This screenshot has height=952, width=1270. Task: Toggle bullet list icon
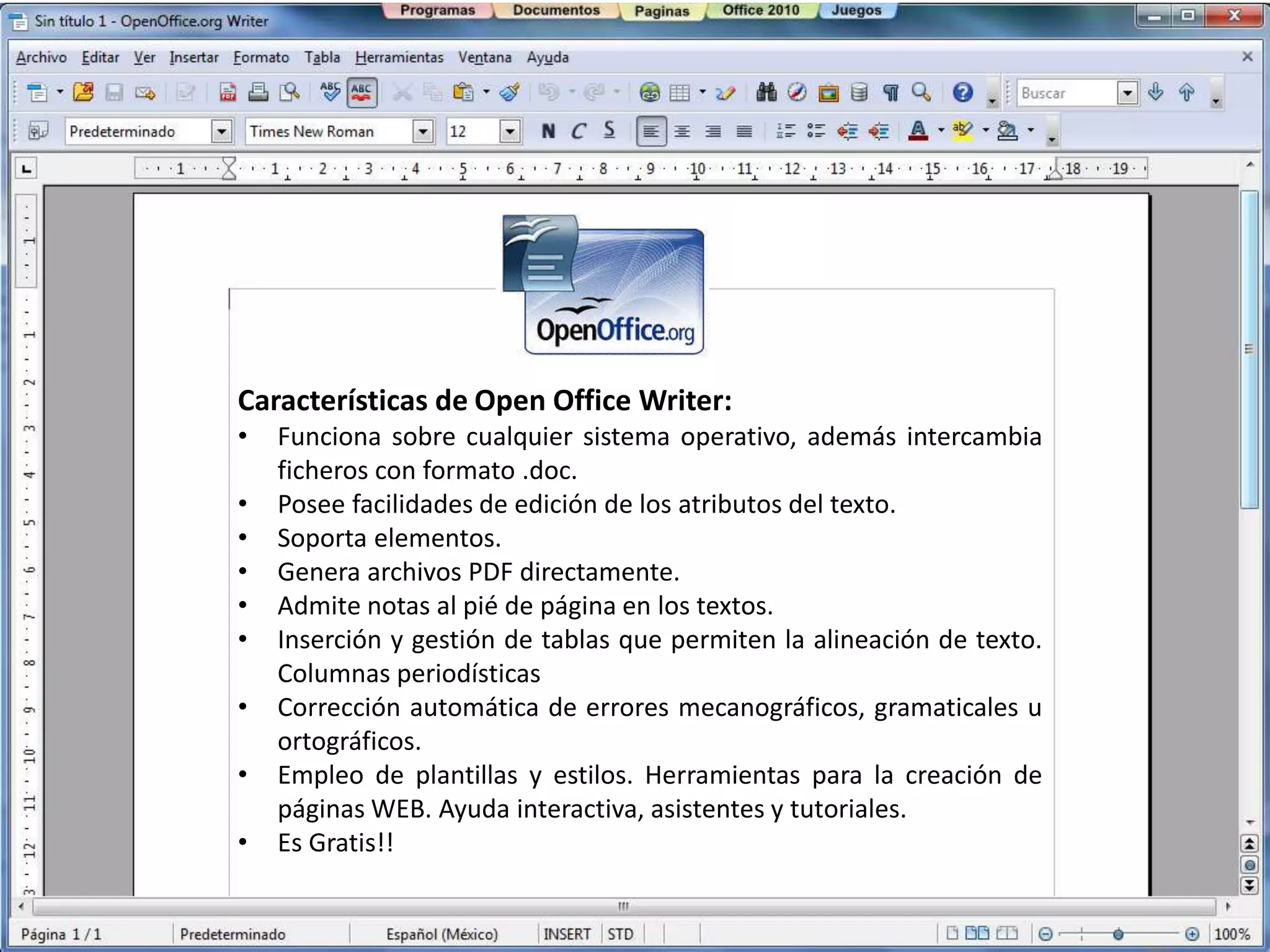point(816,131)
